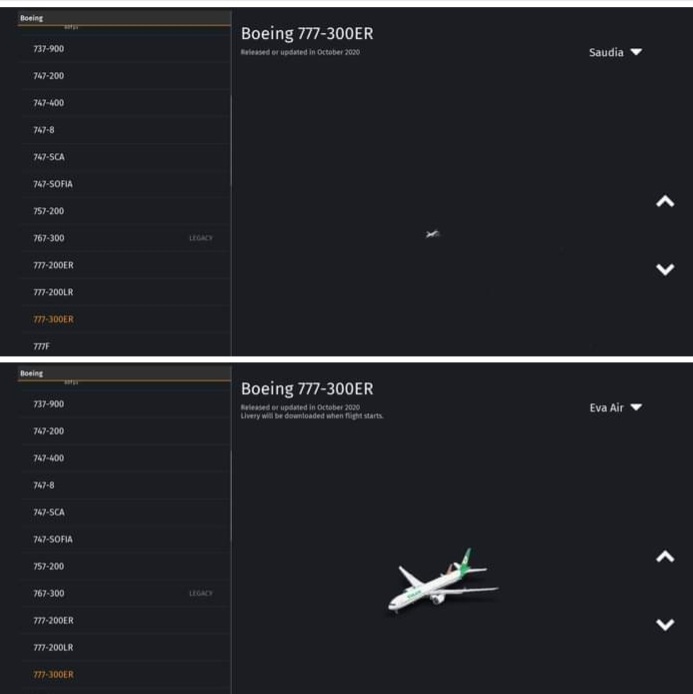Select 747-8 in the Eva Air screen's list

click(x=43, y=485)
